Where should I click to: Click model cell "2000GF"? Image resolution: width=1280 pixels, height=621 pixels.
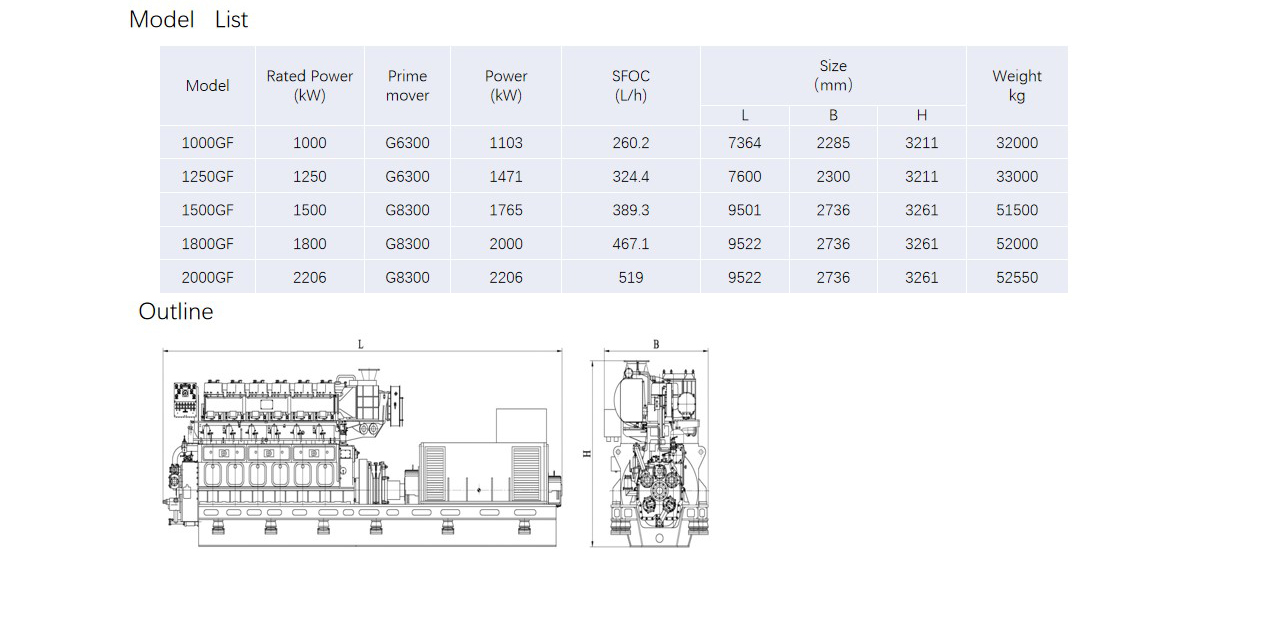coord(208,278)
